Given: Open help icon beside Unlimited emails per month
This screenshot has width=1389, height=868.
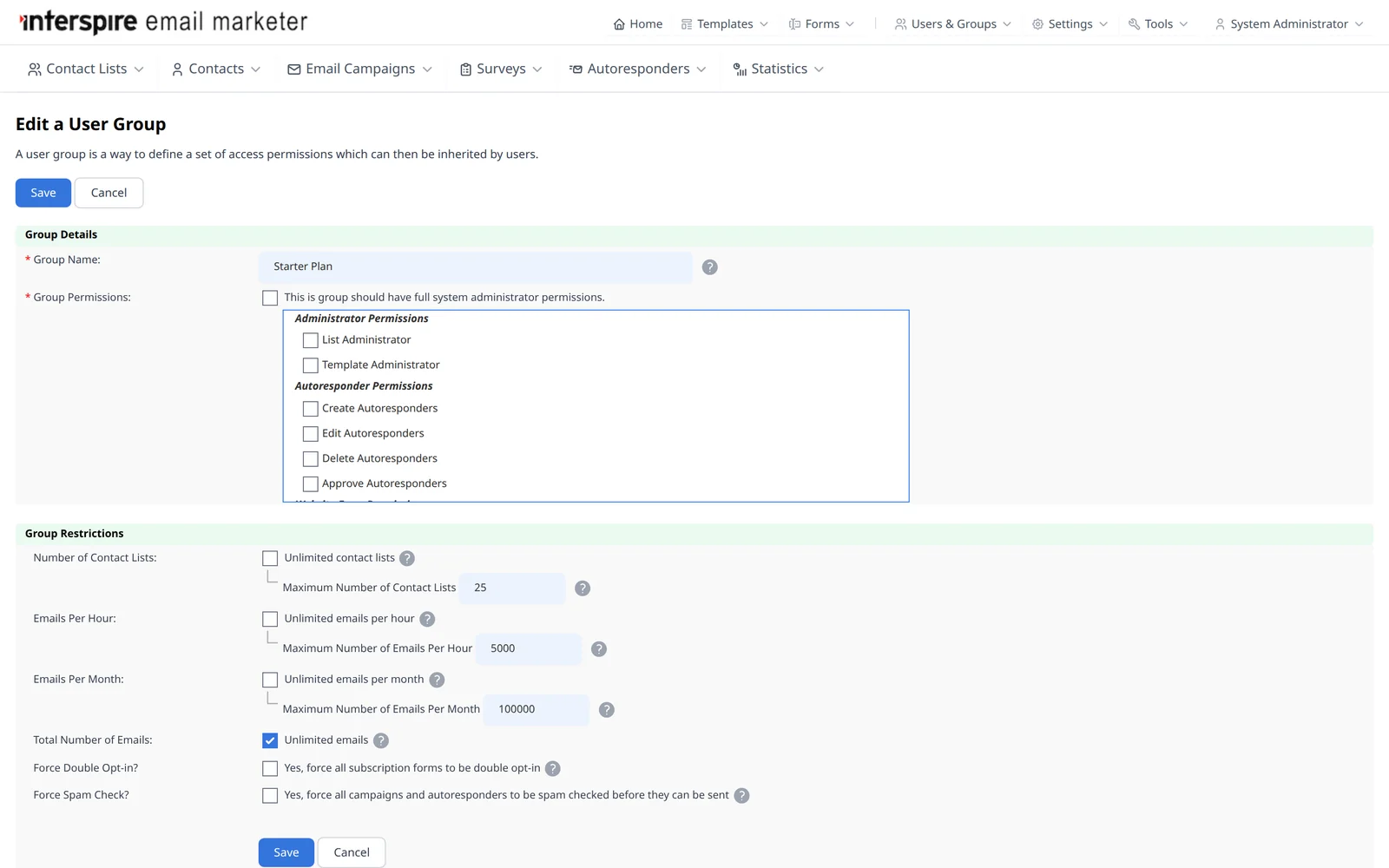Looking at the screenshot, I should (x=437, y=681).
